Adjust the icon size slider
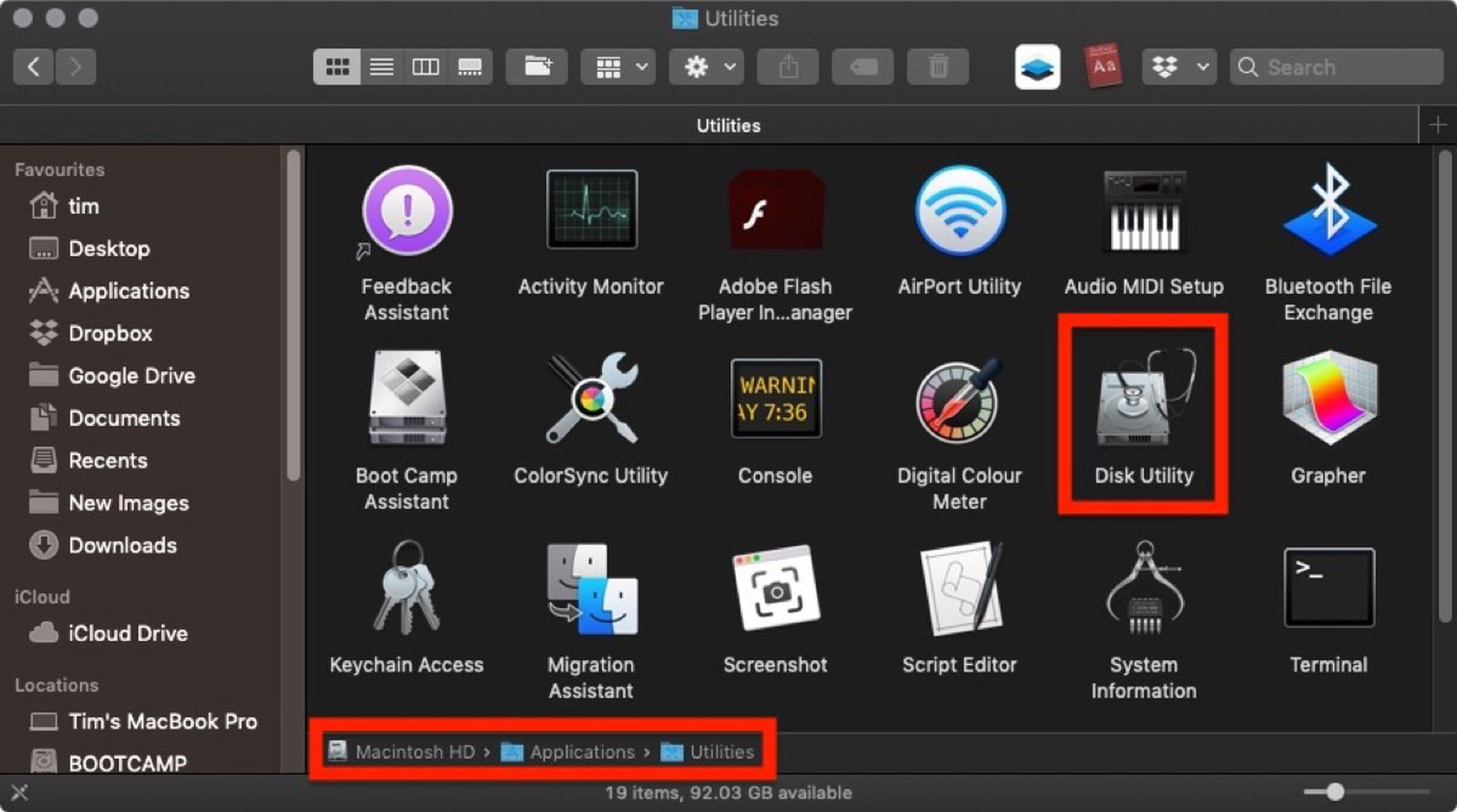The width and height of the screenshot is (1457, 812). [1335, 792]
